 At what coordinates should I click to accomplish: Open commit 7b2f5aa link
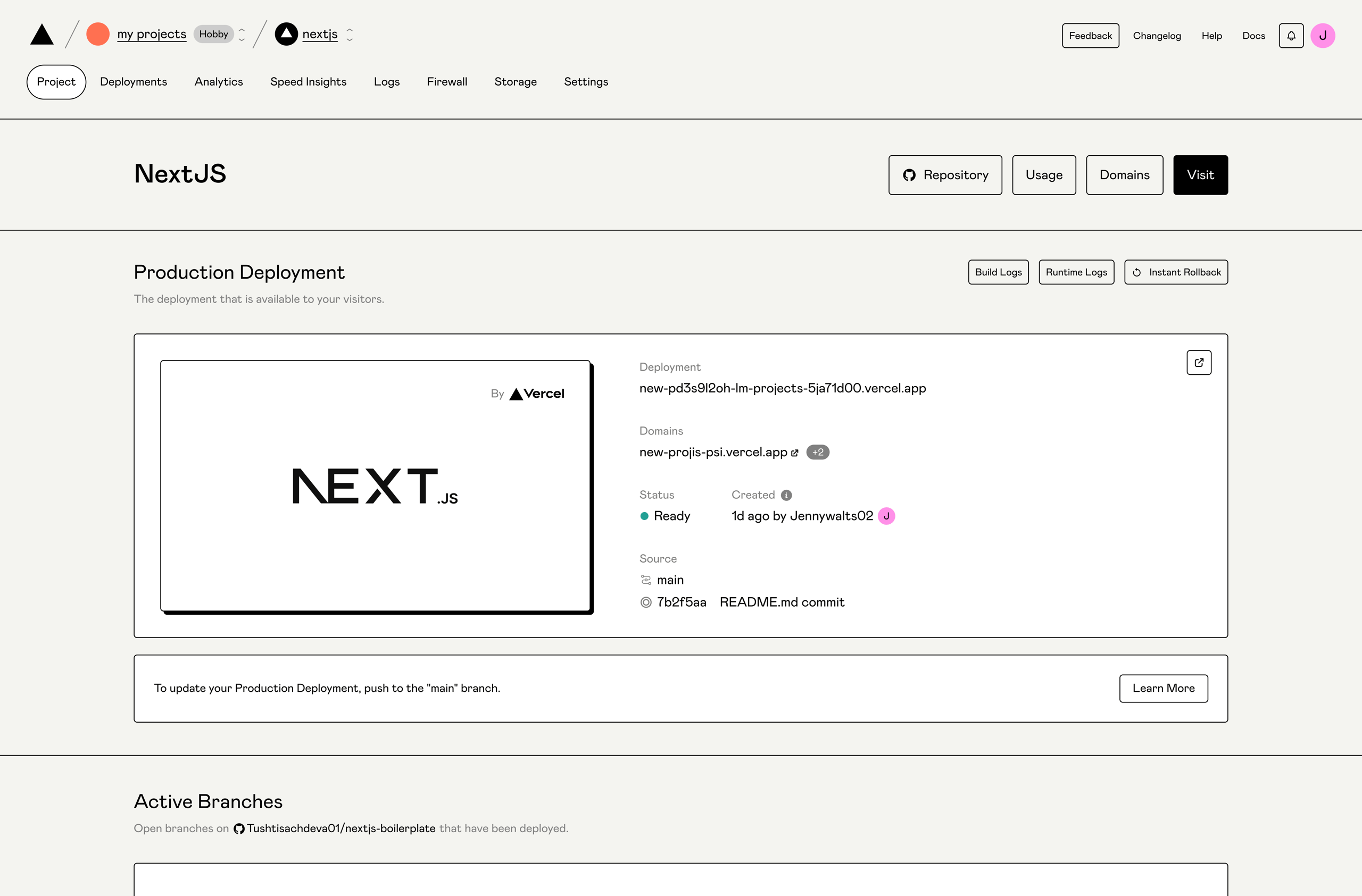(682, 602)
